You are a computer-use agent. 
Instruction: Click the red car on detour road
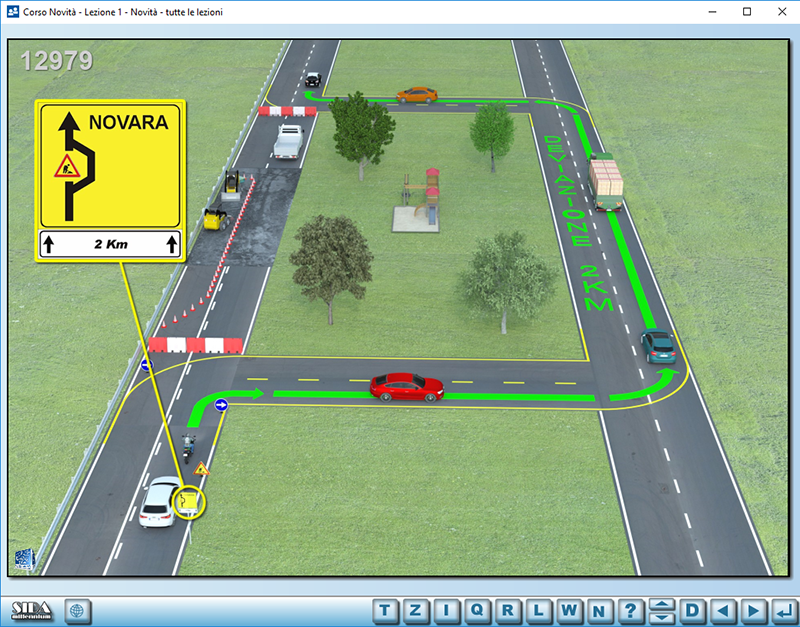click(406, 386)
